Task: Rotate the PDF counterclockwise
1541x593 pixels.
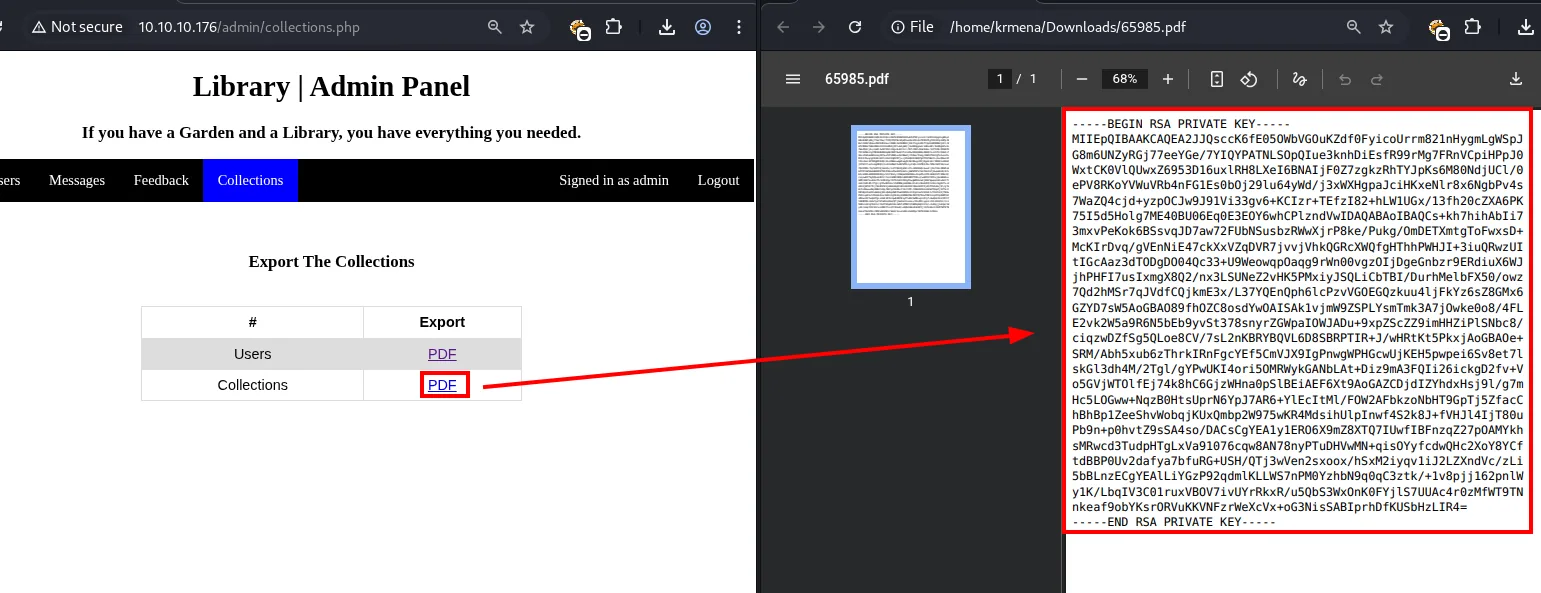Action: coord(1249,79)
